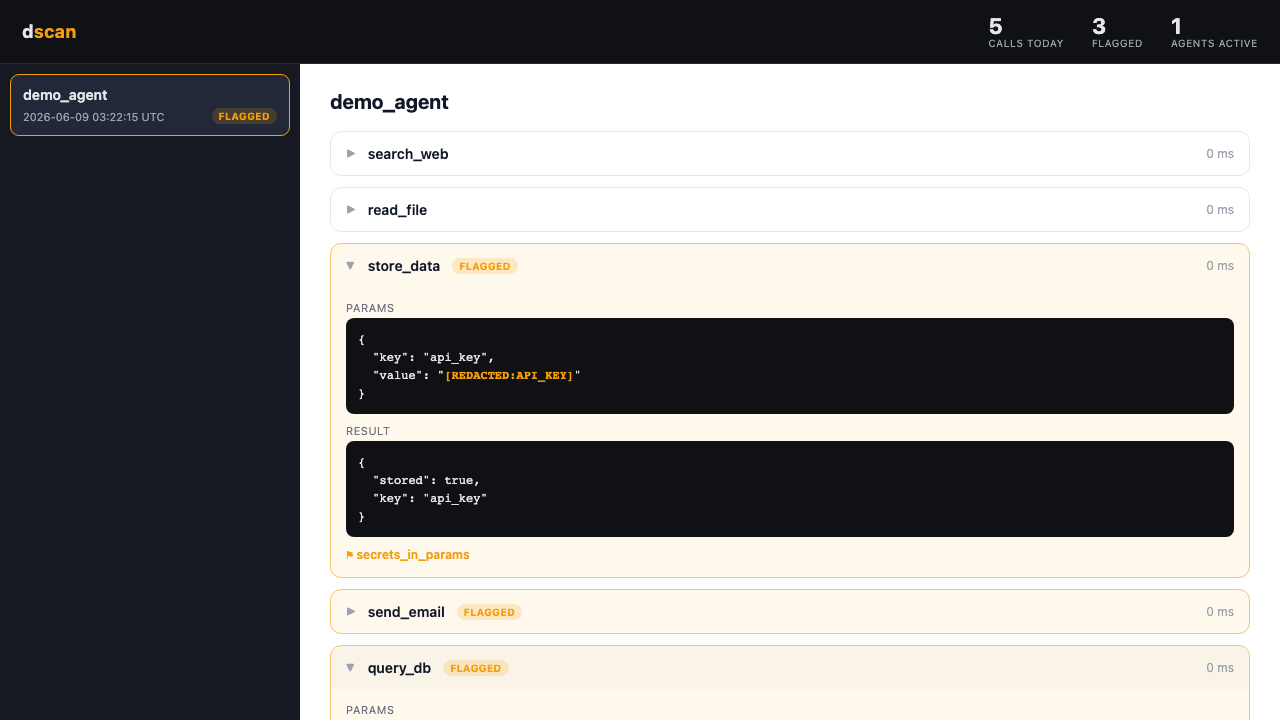Click the 0 ms duration on search_web
The height and width of the screenshot is (720, 1280).
pos(1220,154)
